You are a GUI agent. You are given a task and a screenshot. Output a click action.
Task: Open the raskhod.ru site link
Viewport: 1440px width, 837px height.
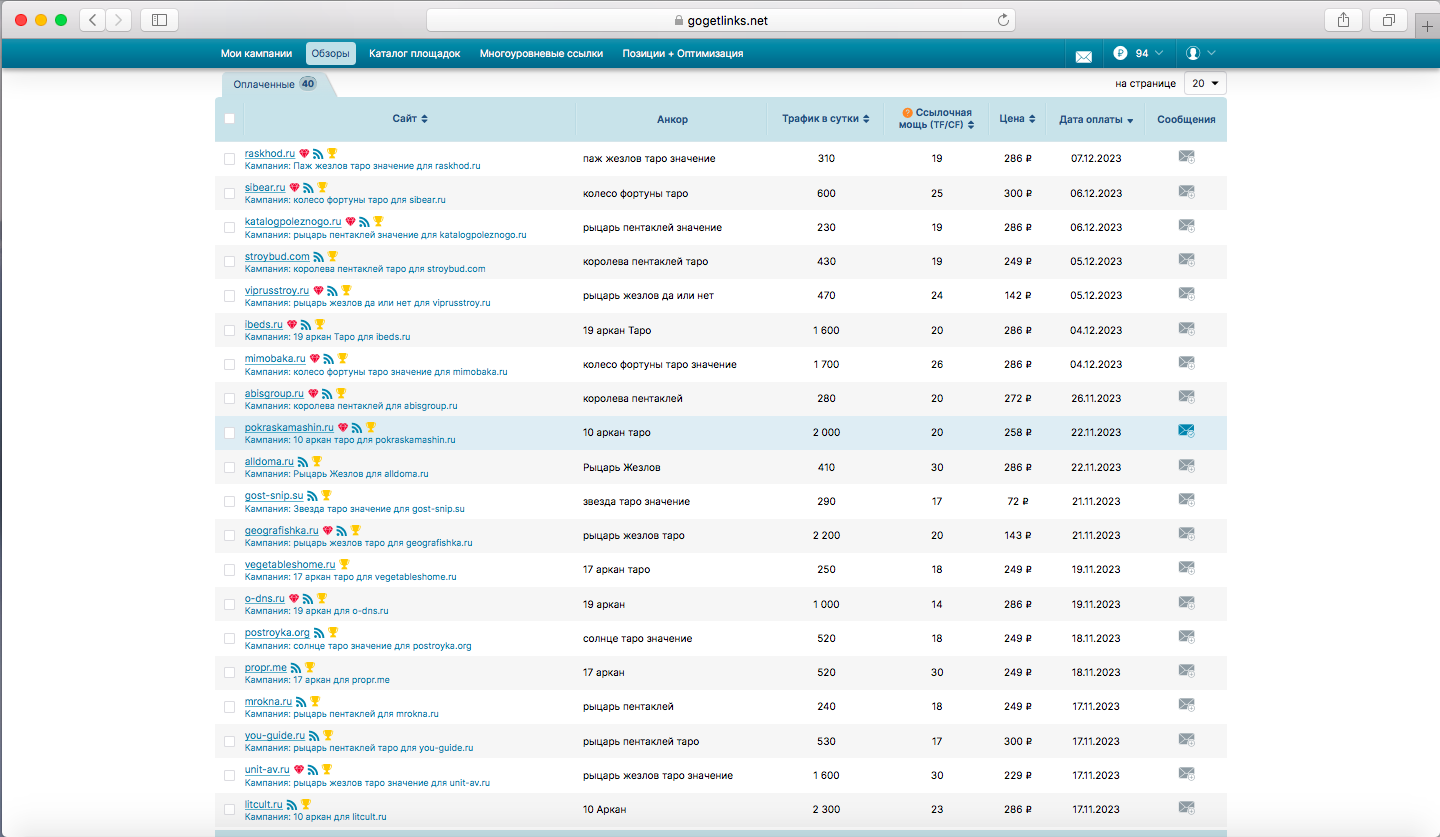(270, 153)
